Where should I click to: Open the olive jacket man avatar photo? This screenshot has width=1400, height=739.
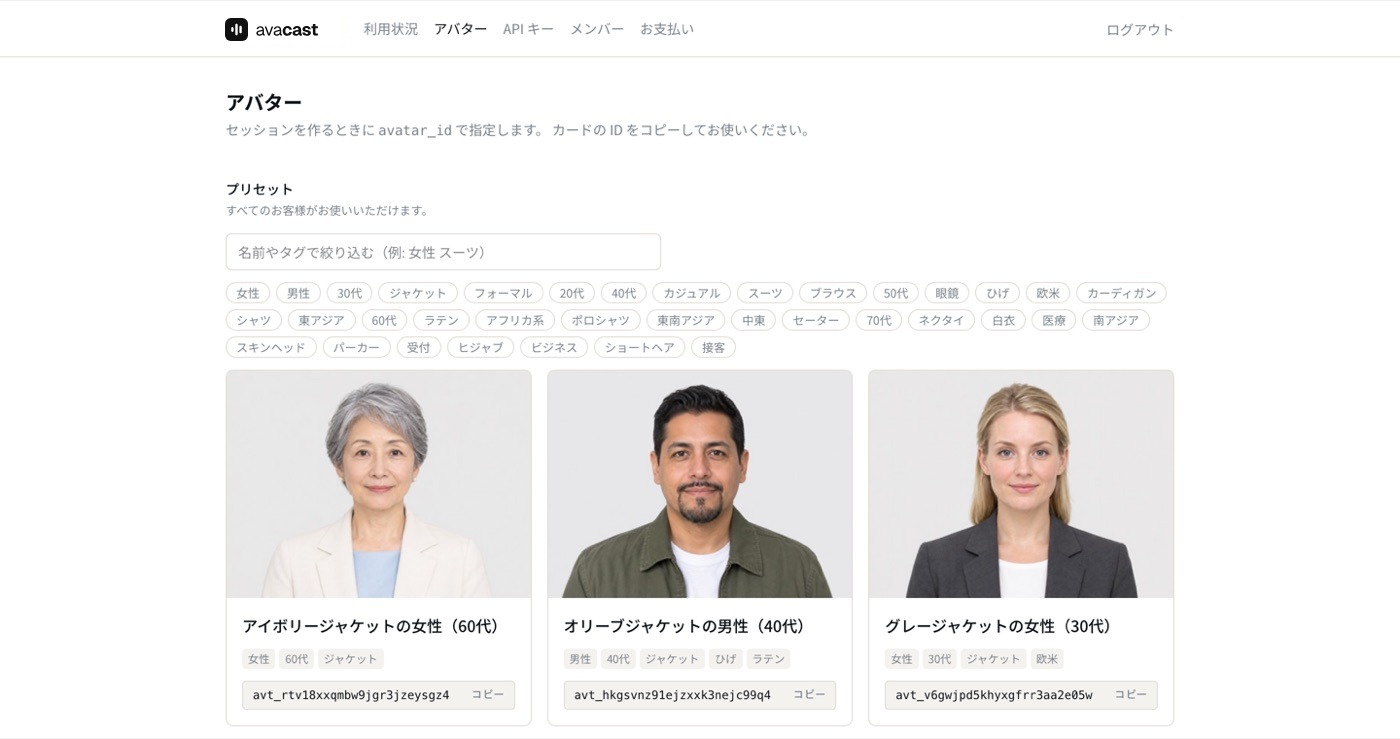[x=700, y=484]
